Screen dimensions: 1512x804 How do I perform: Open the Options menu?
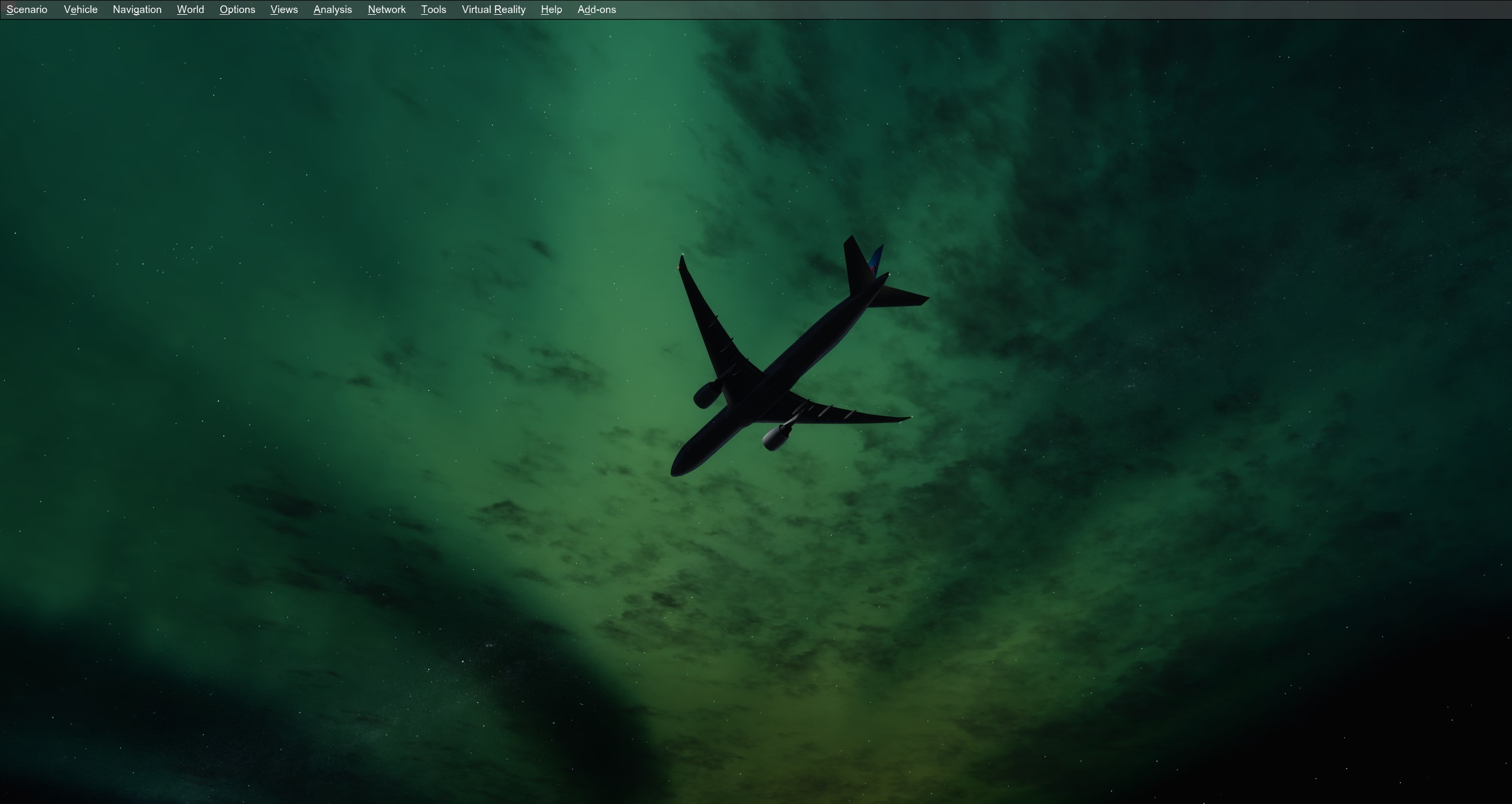click(237, 9)
